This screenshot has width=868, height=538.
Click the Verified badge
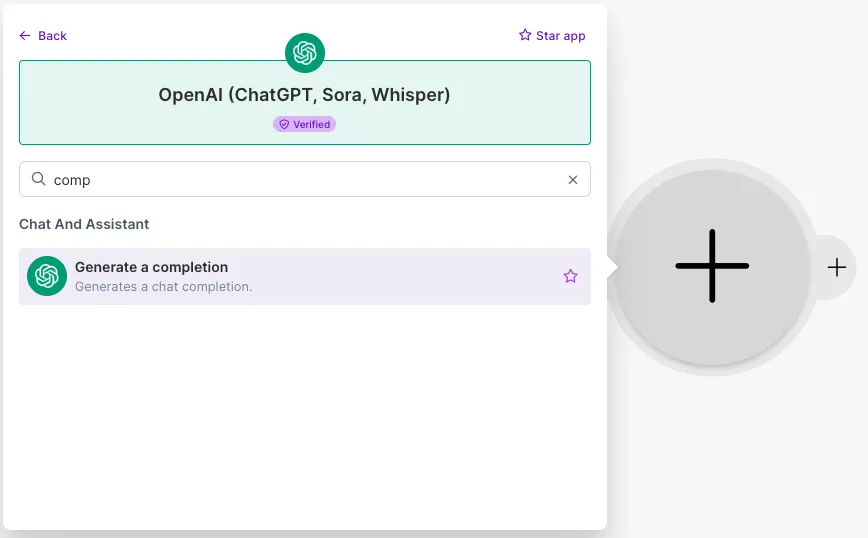click(x=304, y=125)
